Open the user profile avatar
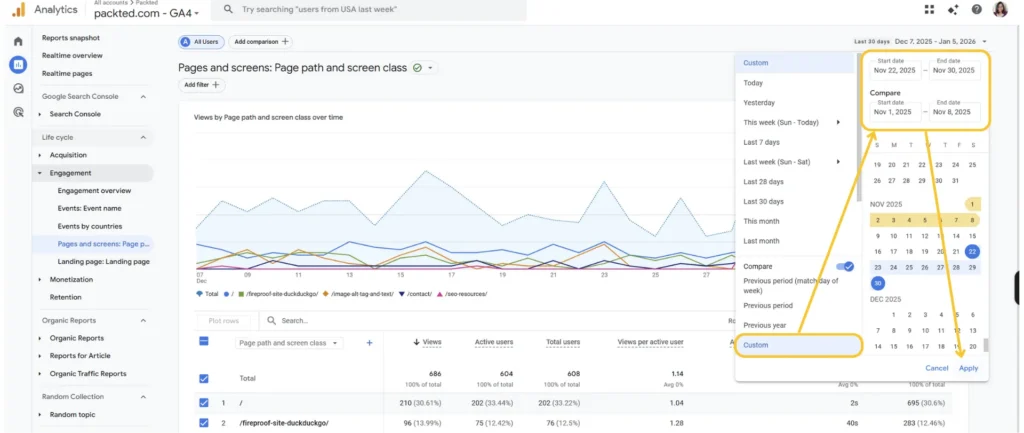Screen dimensions: 1024x433 tap(1000, 9)
